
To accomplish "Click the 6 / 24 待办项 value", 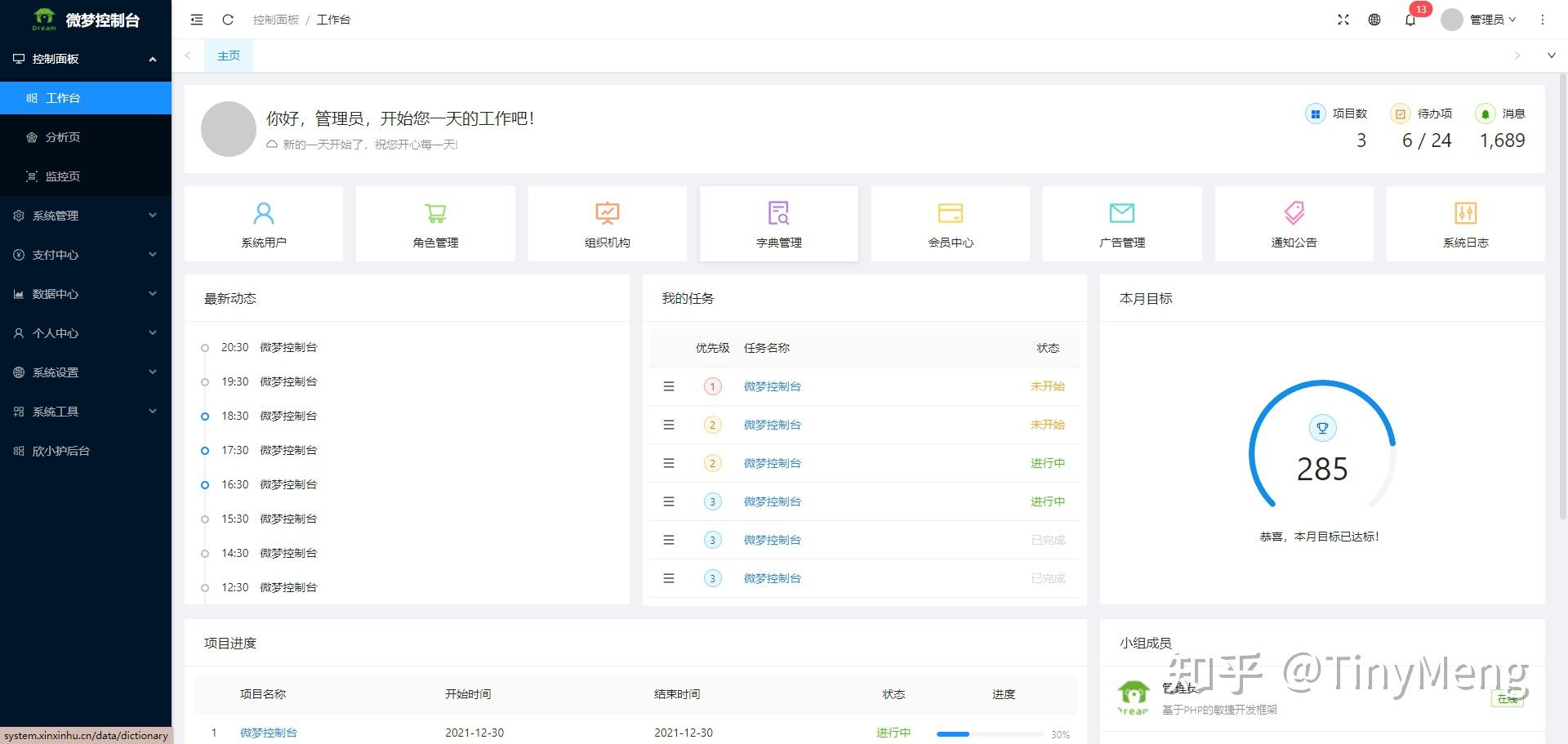I will pos(1427,140).
